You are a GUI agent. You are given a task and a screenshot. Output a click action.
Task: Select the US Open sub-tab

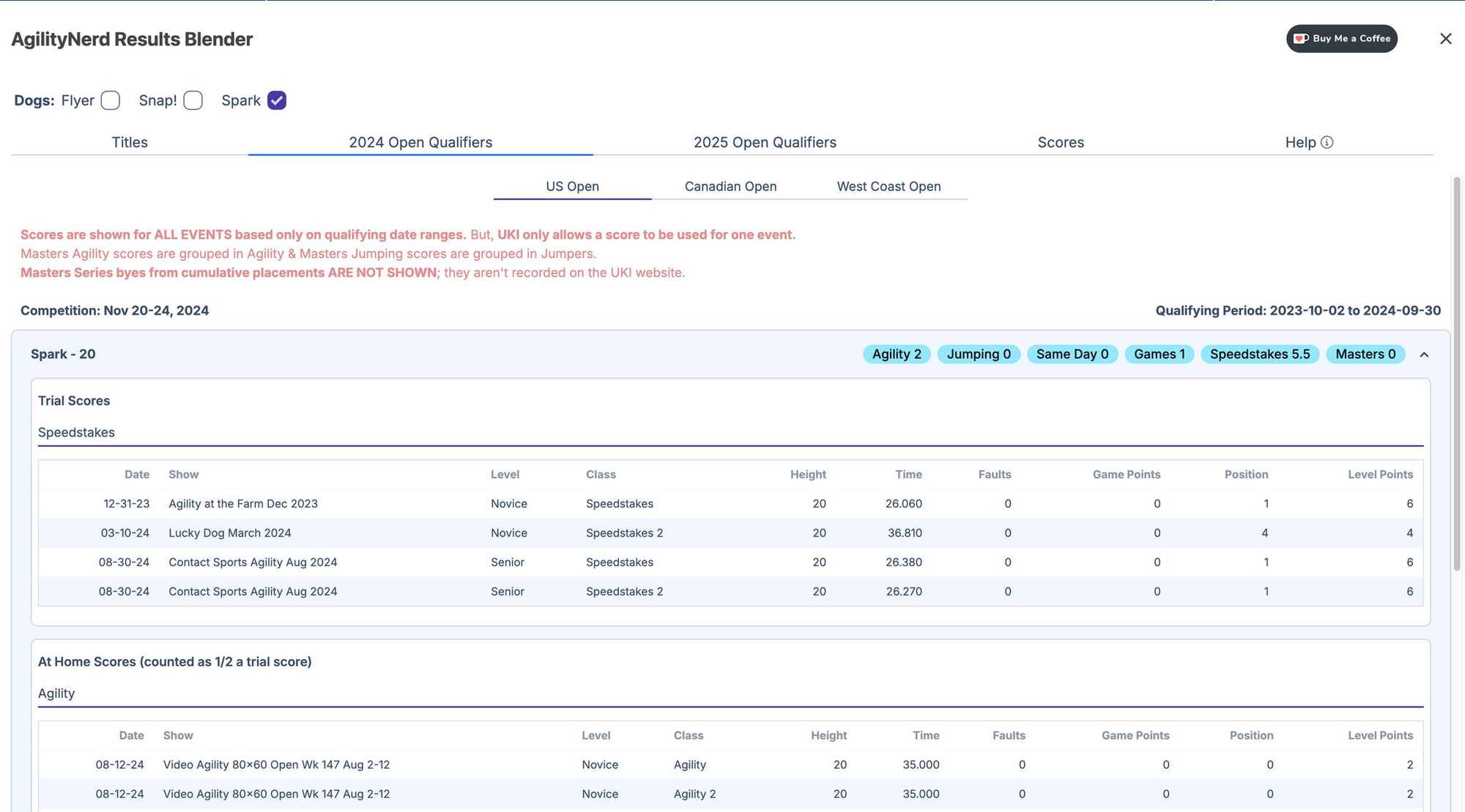(x=572, y=187)
